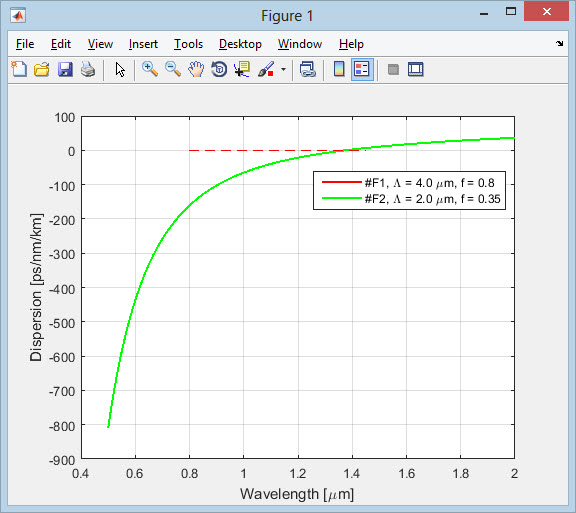Select the Edit Plot arrow tool

click(x=120, y=69)
